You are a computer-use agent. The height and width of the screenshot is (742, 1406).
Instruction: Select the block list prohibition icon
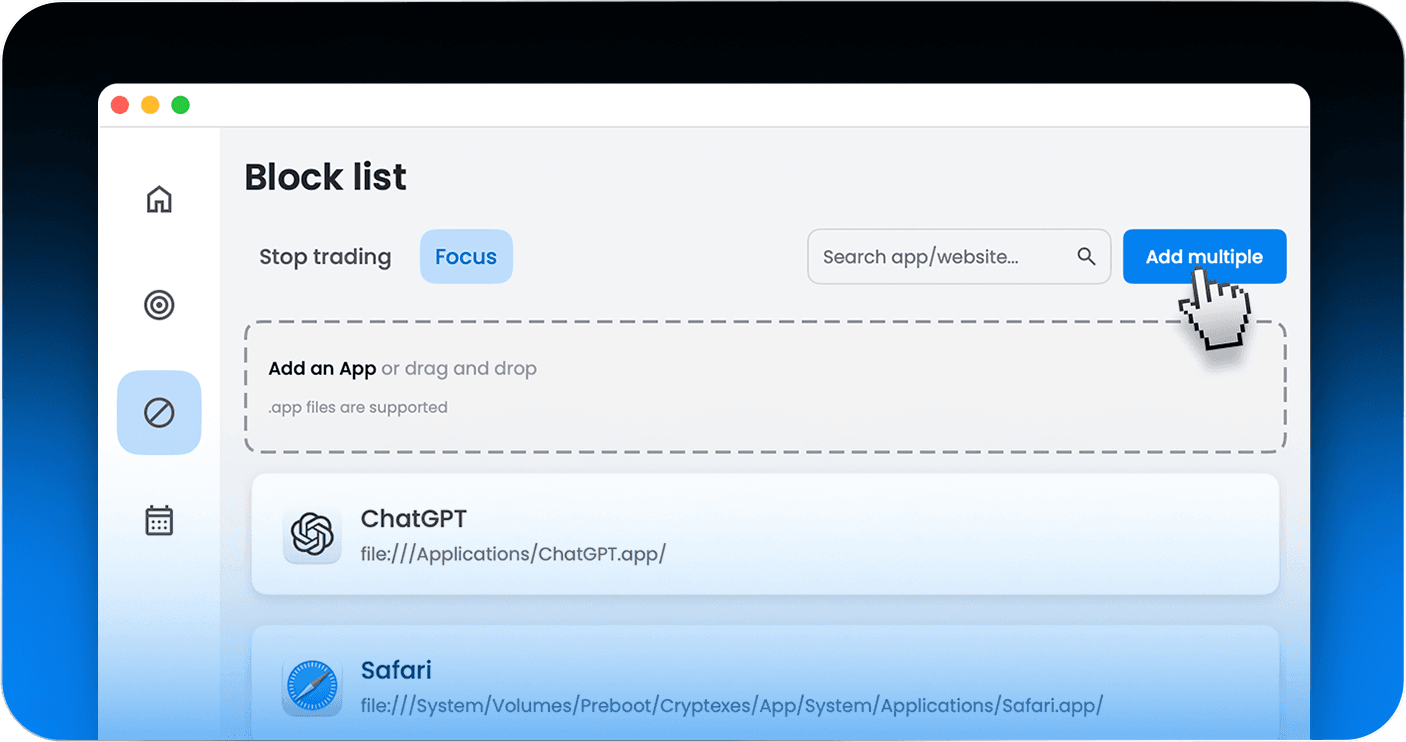[159, 412]
